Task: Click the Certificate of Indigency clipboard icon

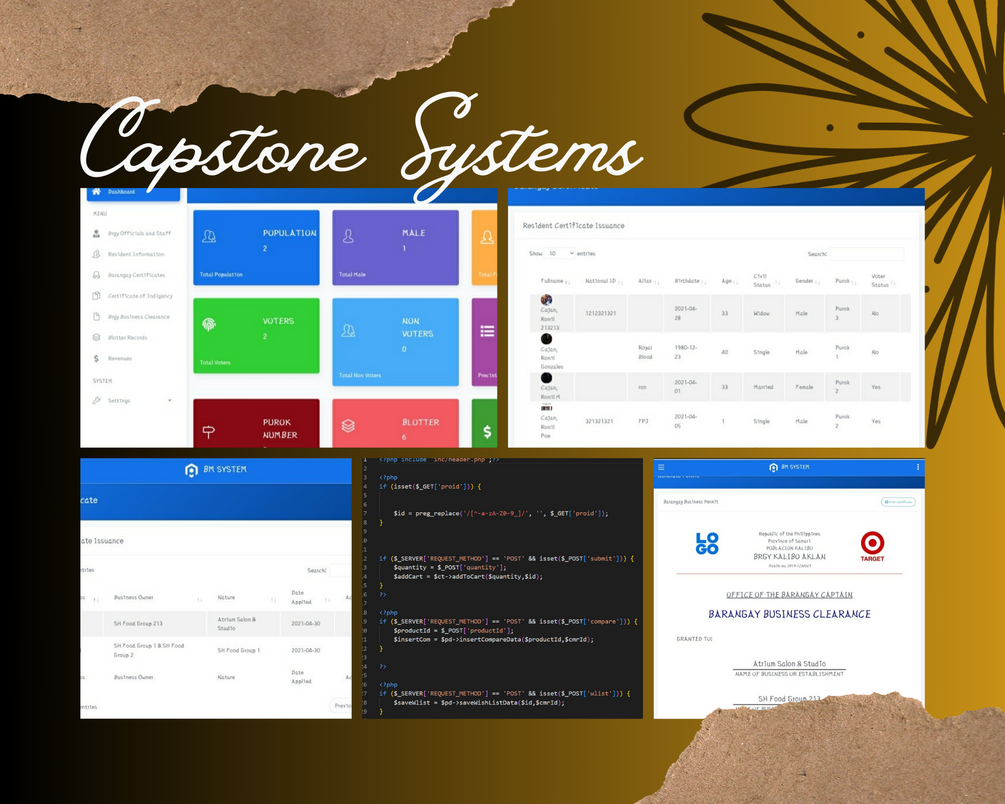Action: [96, 296]
